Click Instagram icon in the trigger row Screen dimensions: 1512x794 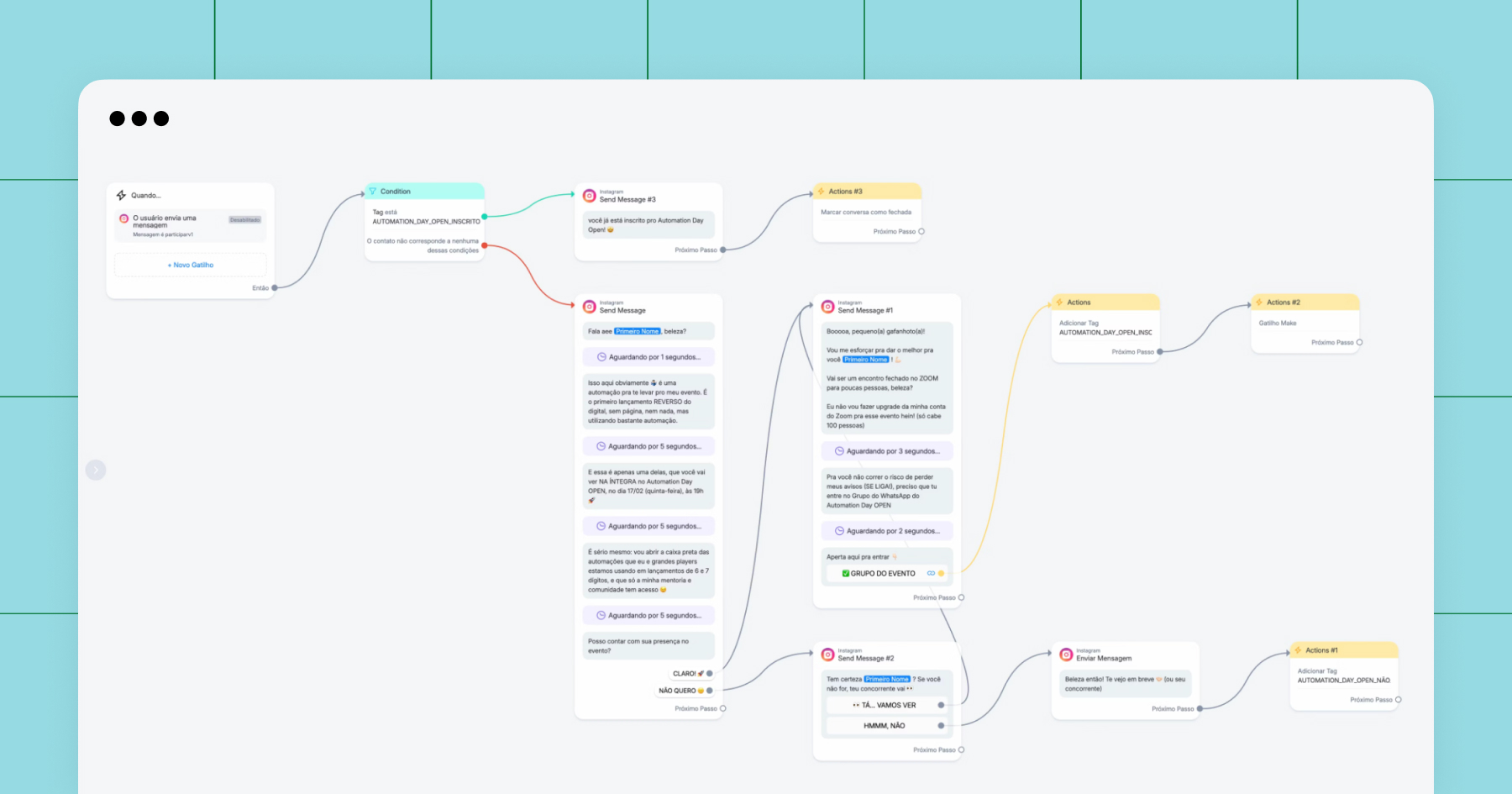click(x=124, y=218)
